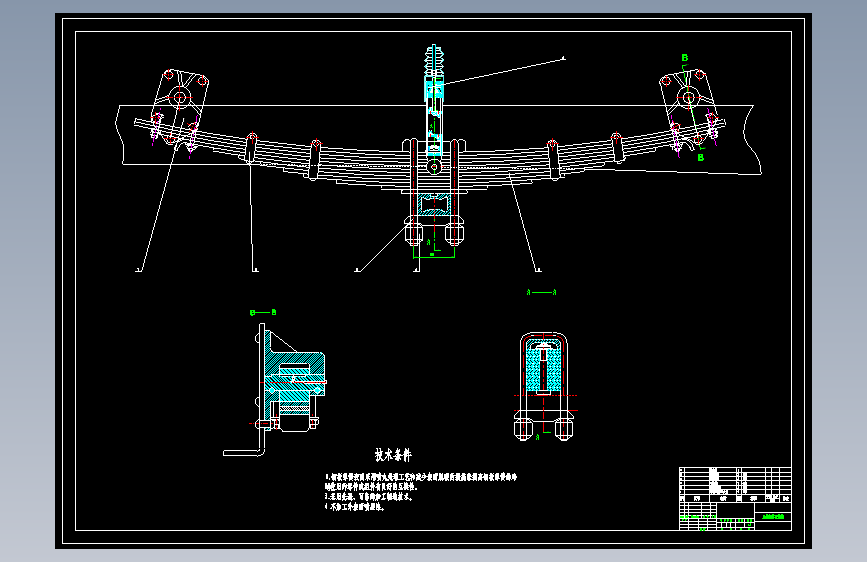Select the green A—A section view label
The height and width of the screenshot is (562, 867).
point(541,292)
